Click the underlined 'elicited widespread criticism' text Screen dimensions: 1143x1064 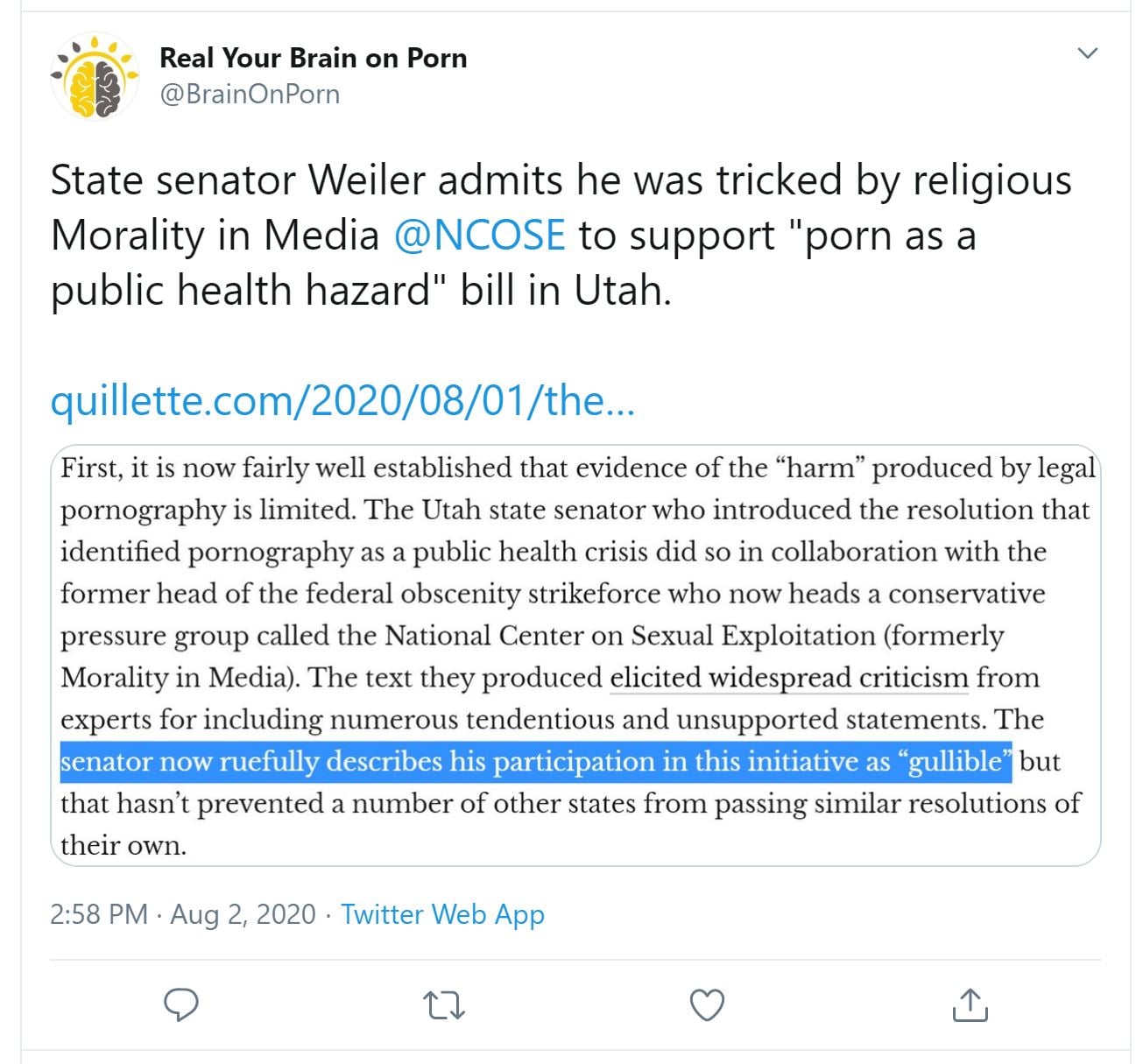click(788, 678)
